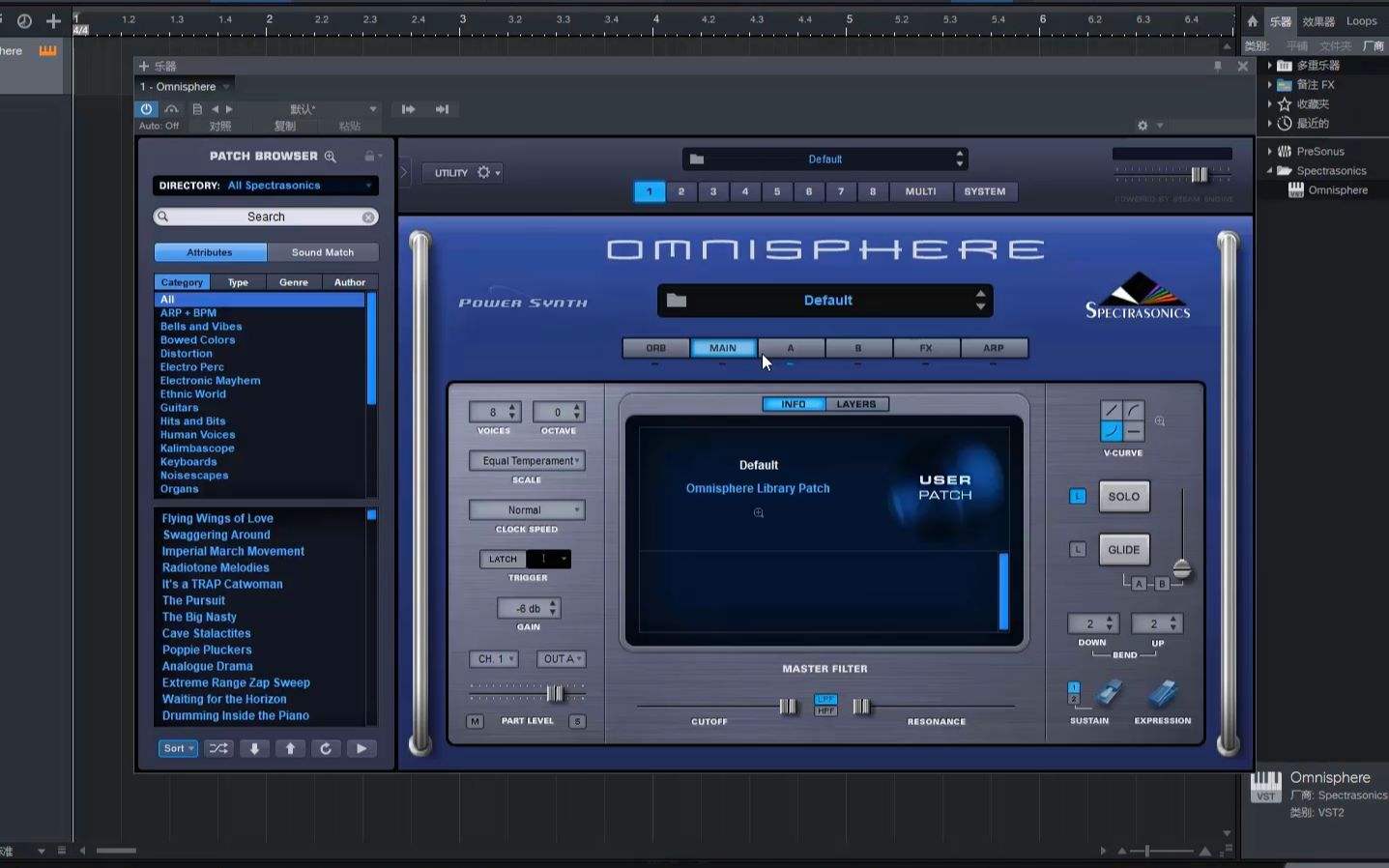Click the next patch down arrow icon
The width and height of the screenshot is (1389, 868).
254,748
